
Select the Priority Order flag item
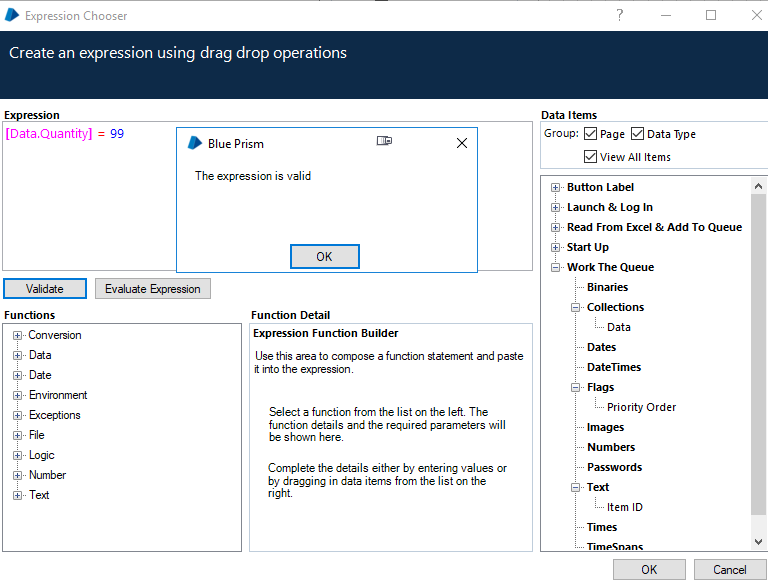point(641,407)
